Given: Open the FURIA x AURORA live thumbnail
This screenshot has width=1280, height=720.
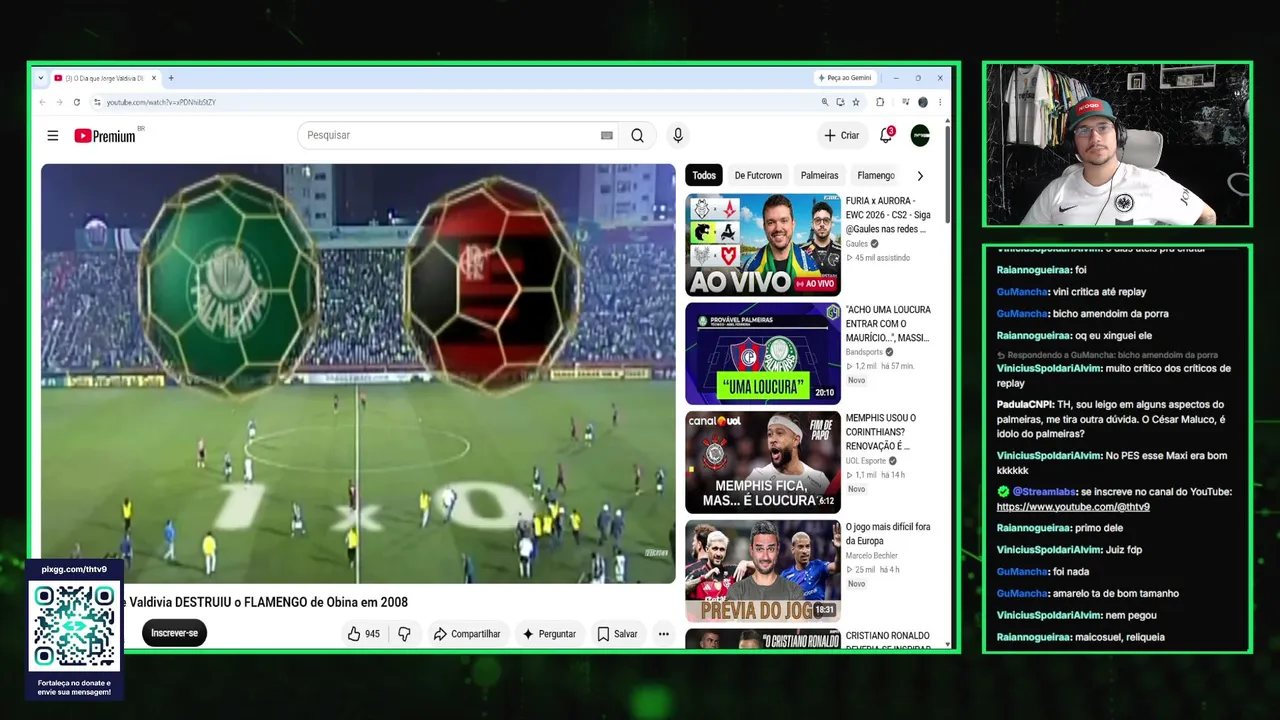Looking at the screenshot, I should click(763, 245).
